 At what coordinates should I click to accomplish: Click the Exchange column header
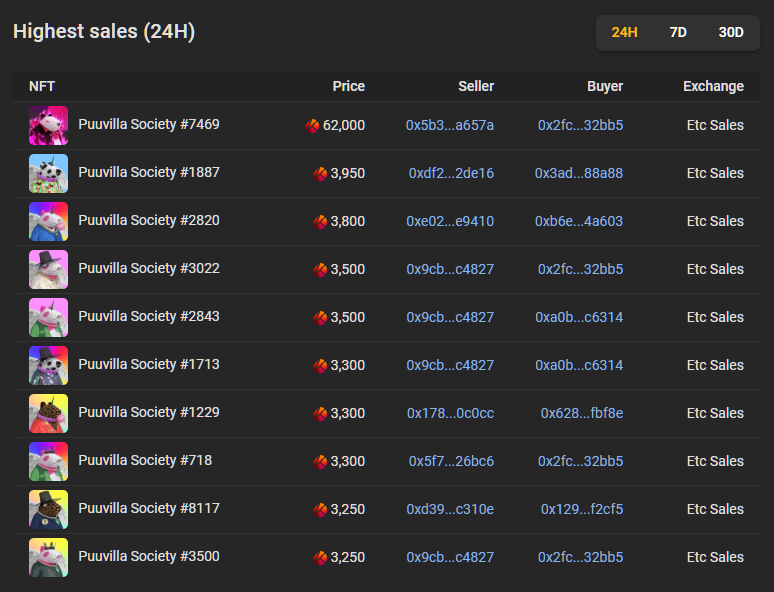coord(713,86)
